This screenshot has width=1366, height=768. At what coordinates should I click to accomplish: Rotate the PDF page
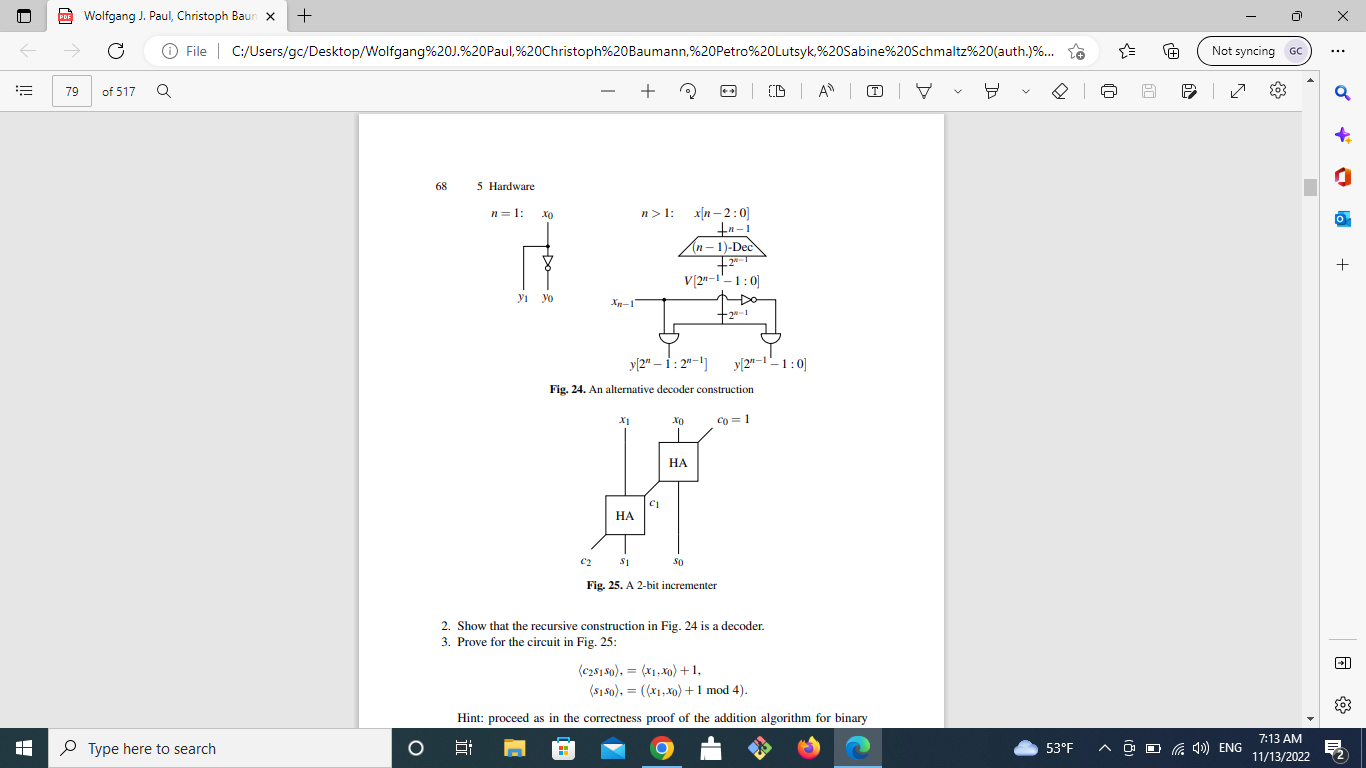coord(687,90)
